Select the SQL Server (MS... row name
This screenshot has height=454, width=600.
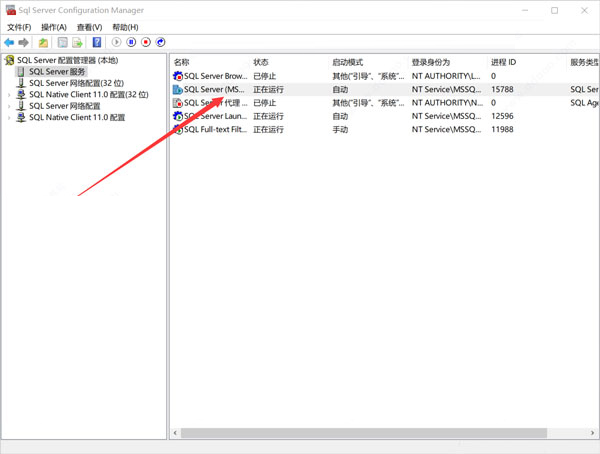(x=214, y=90)
